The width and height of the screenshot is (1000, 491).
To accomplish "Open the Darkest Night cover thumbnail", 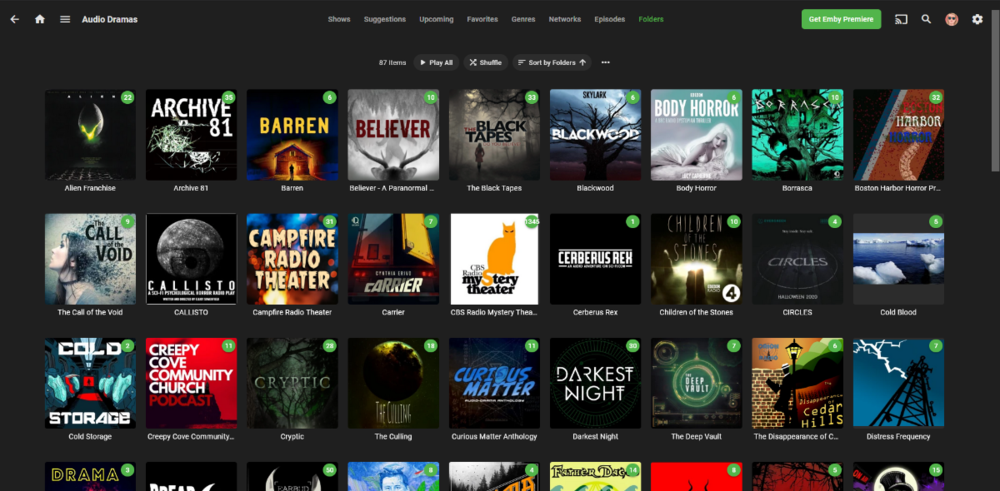I will (595, 383).
